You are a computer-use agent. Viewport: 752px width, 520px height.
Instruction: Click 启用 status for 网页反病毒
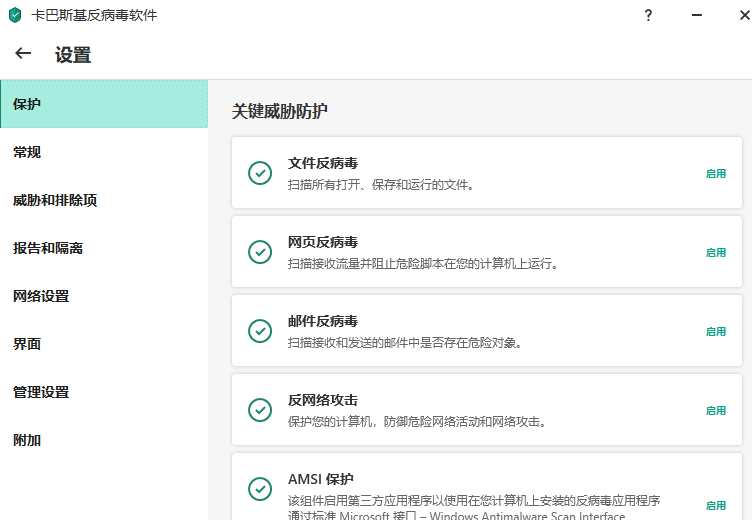click(716, 253)
